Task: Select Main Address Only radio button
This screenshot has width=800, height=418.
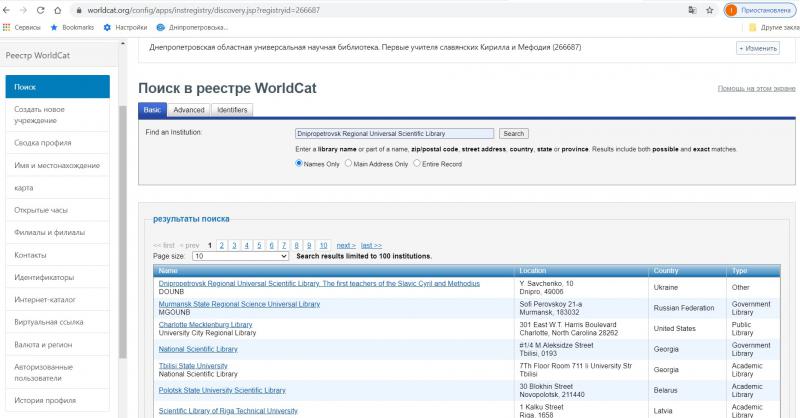Action: pyautogui.click(x=348, y=163)
